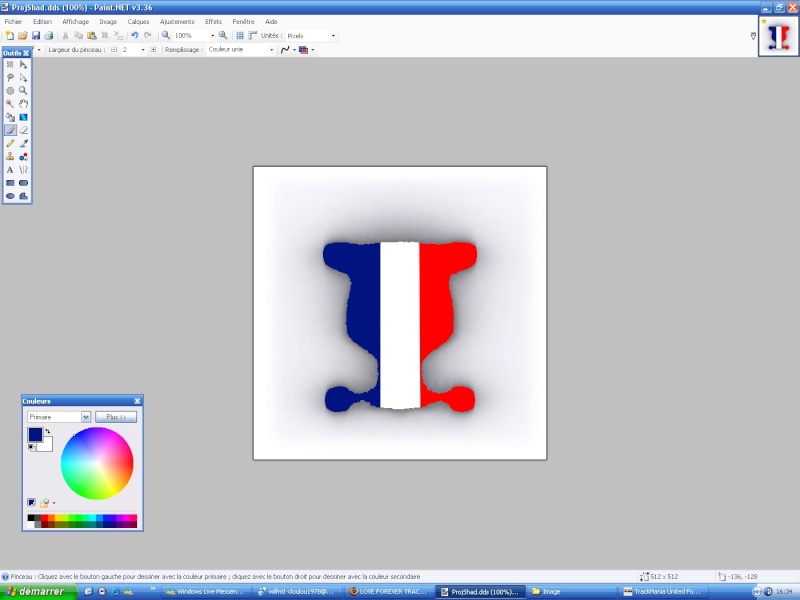This screenshot has height=600, width=800.
Task: Click the secondary white color swatch
Action: (x=47, y=446)
